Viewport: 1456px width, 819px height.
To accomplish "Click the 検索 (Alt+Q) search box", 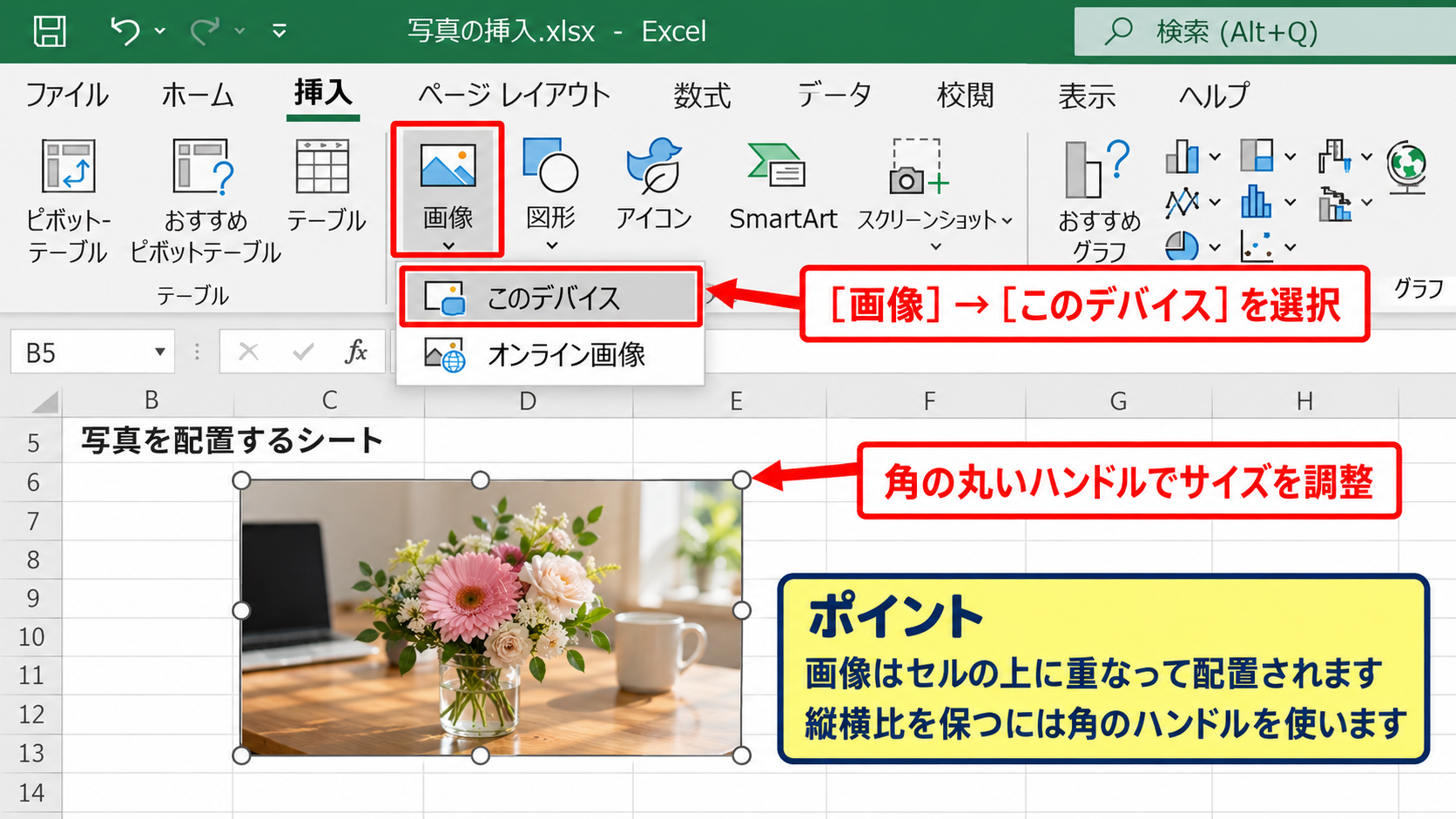I will (x=1264, y=31).
